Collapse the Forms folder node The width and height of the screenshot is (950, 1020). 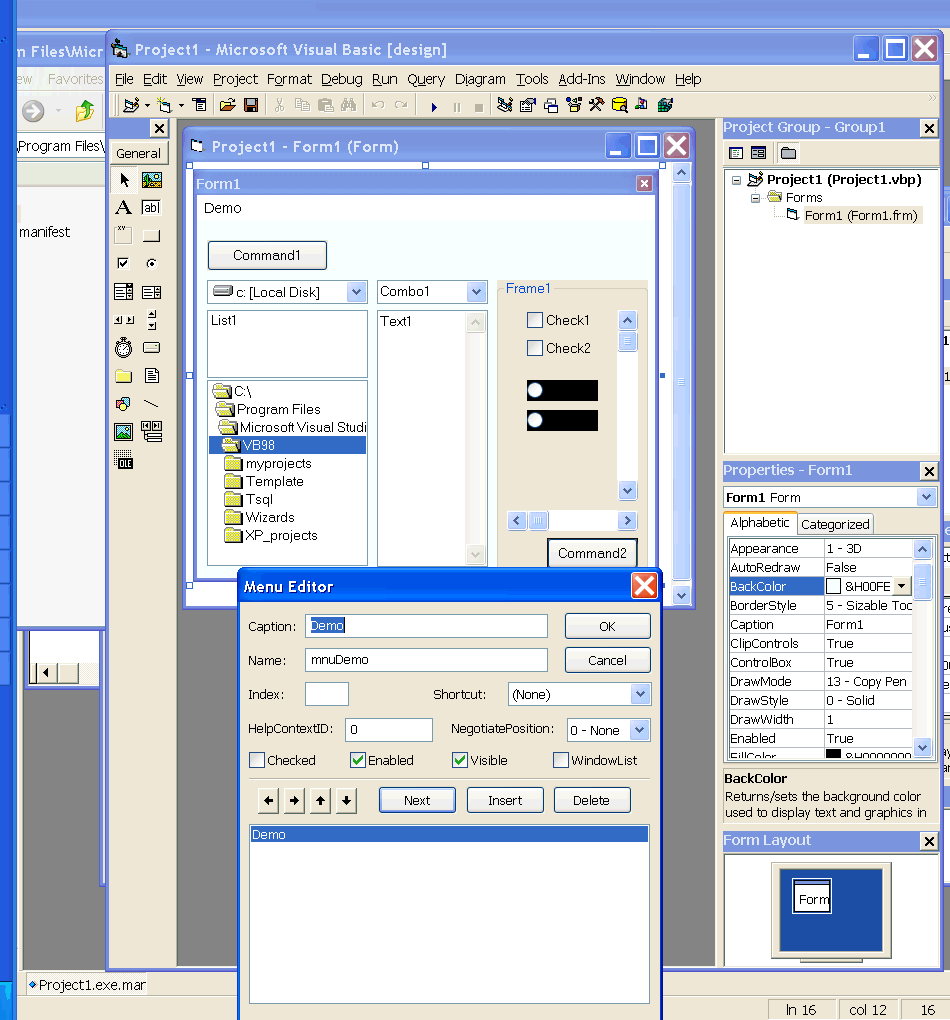[755, 198]
